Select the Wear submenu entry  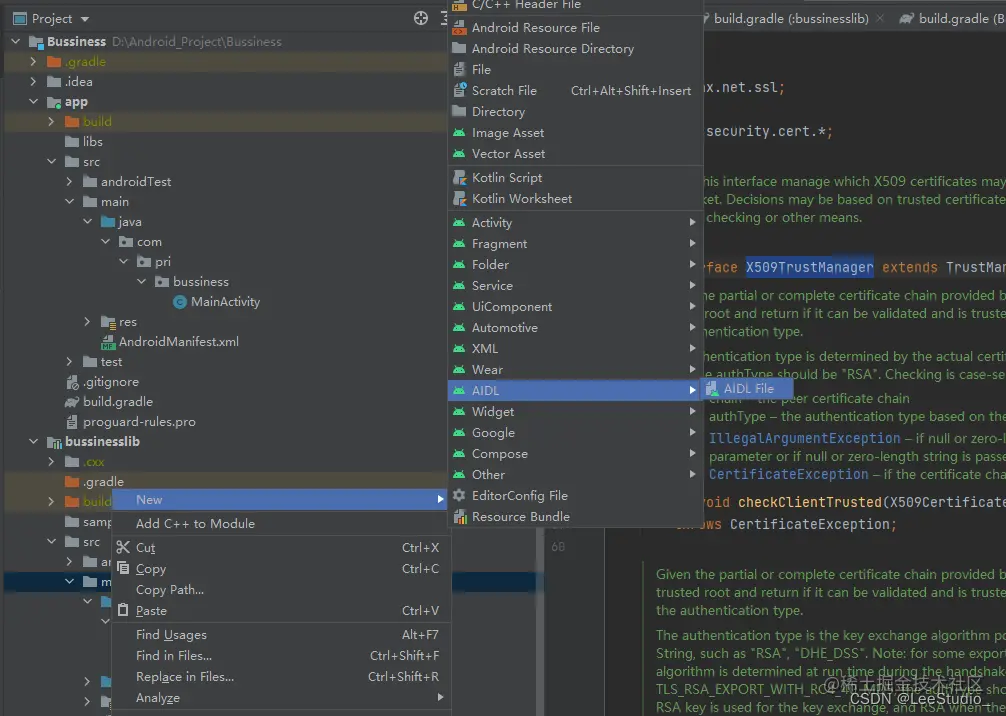(575, 370)
